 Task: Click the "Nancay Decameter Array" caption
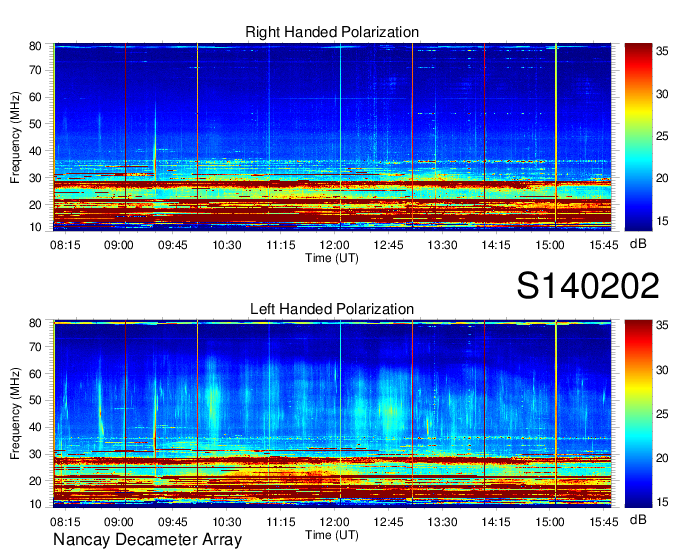[x=147, y=540]
